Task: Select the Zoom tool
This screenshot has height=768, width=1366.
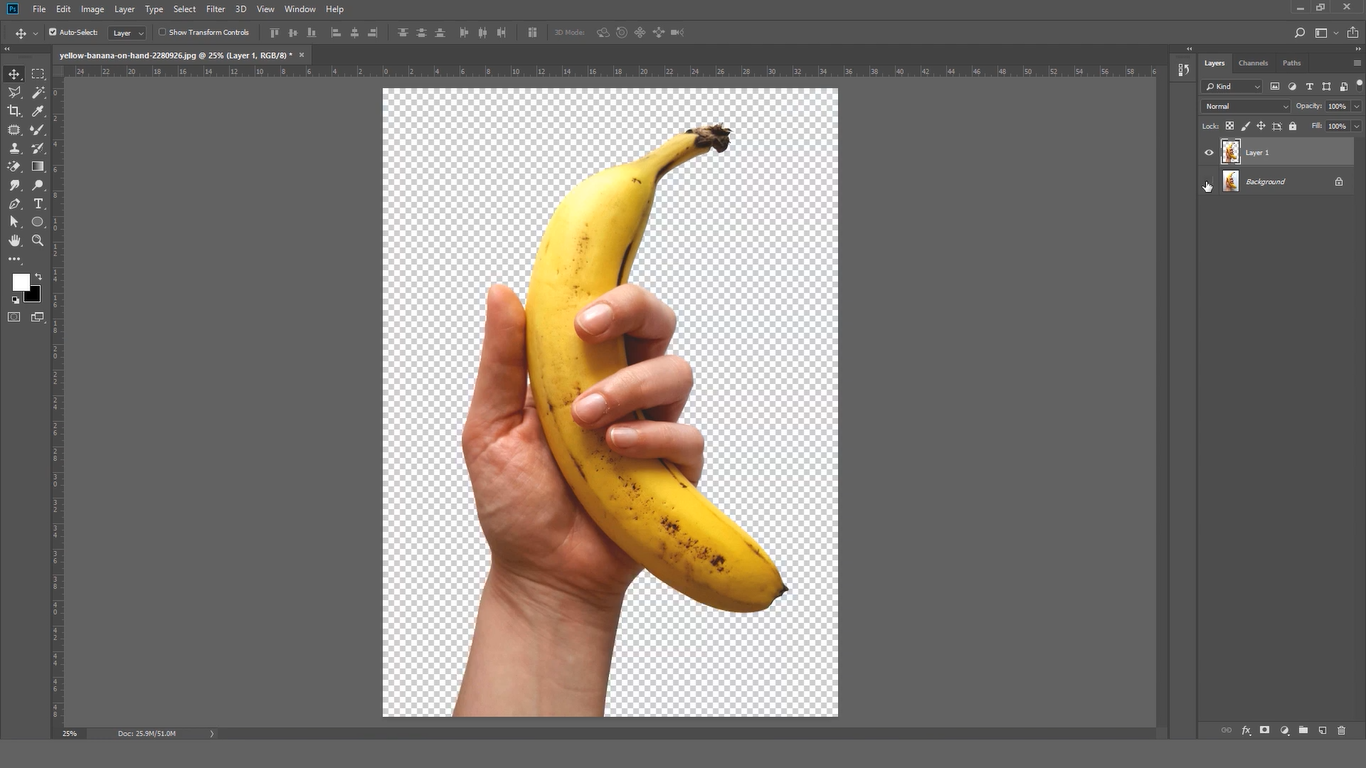Action: pyautogui.click(x=38, y=240)
